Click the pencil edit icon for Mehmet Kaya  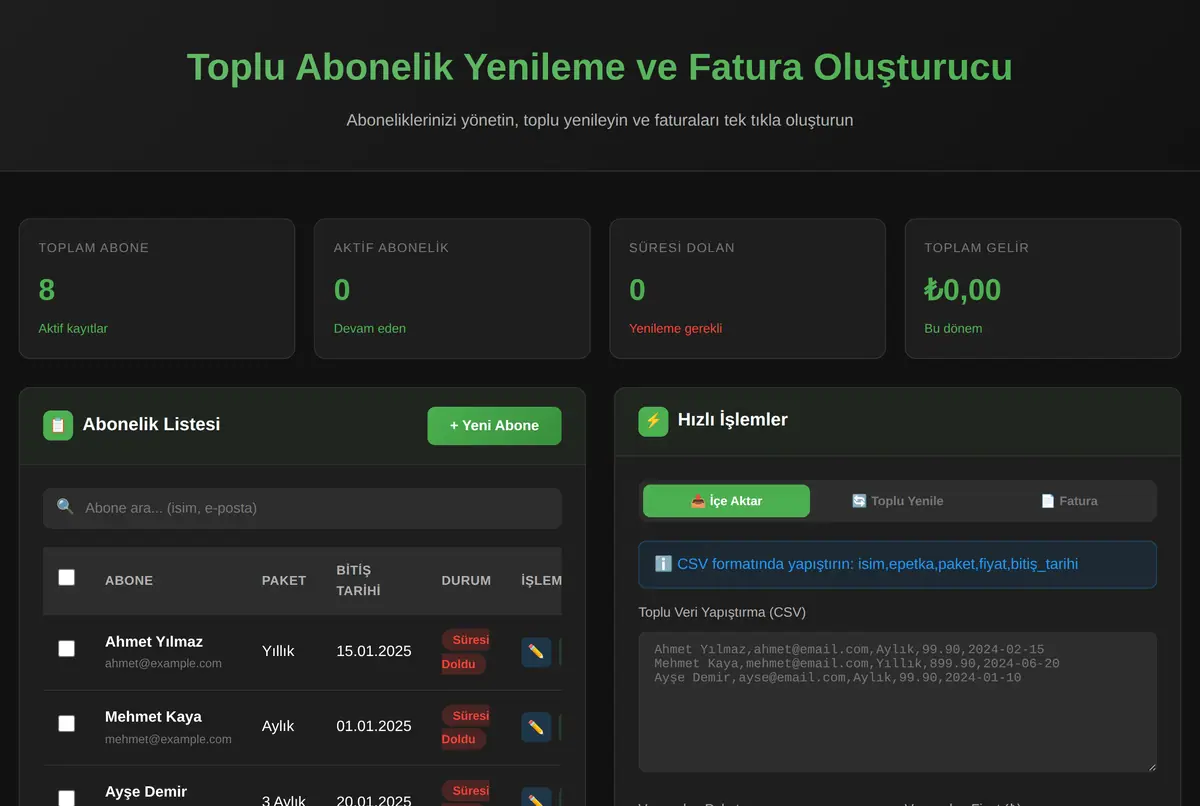coord(536,727)
